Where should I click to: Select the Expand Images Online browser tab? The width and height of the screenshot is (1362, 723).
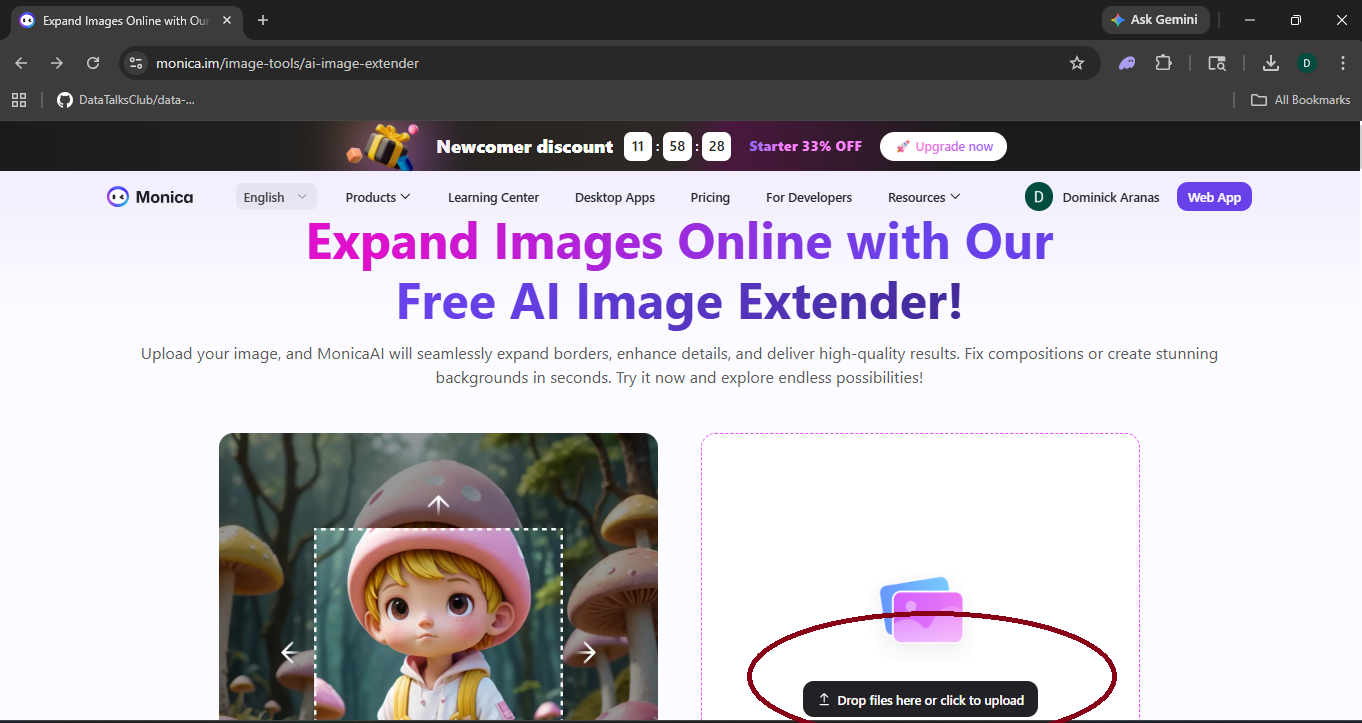[x=125, y=21]
